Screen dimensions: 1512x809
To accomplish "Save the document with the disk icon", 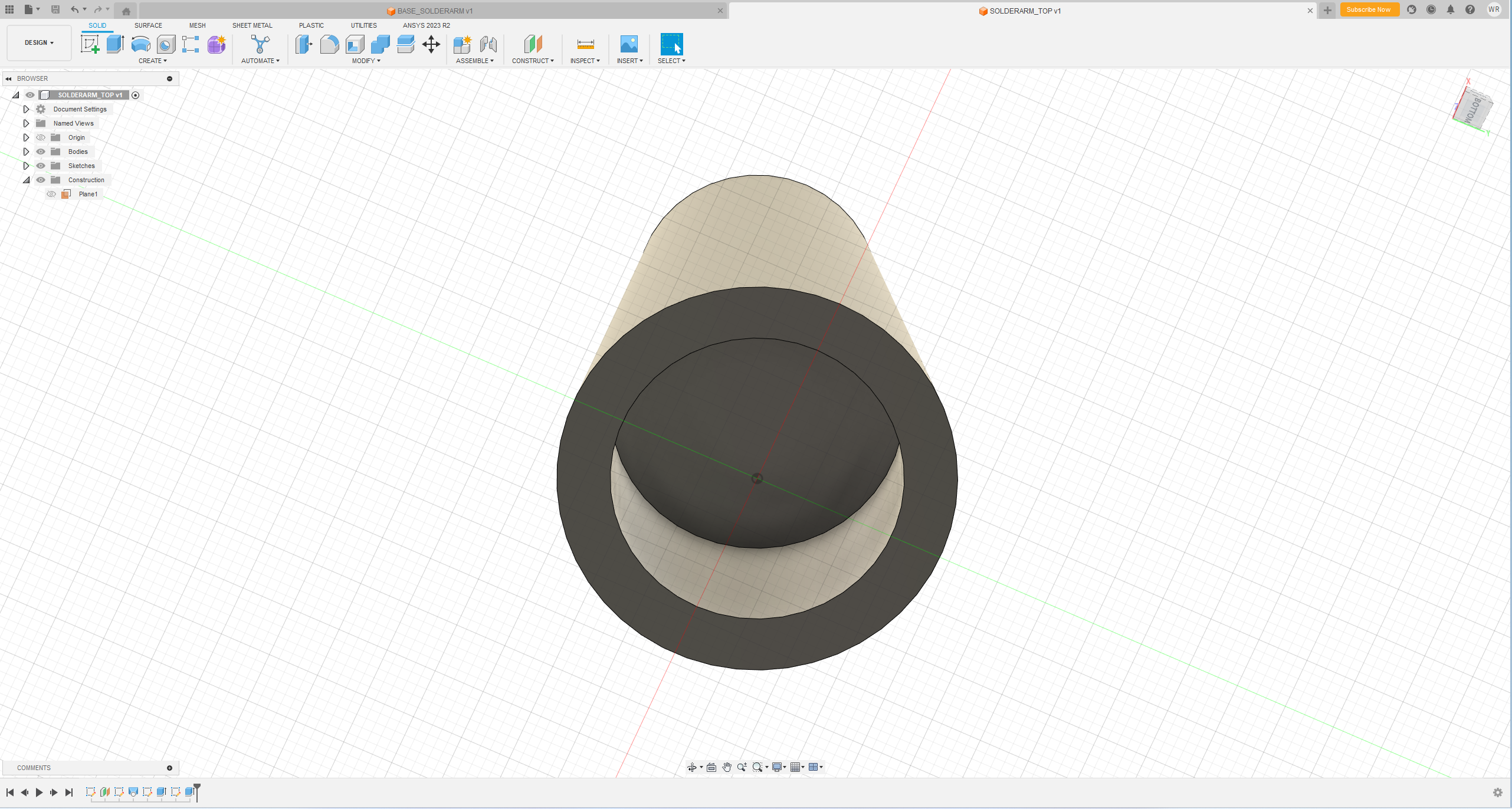I will click(x=55, y=9).
